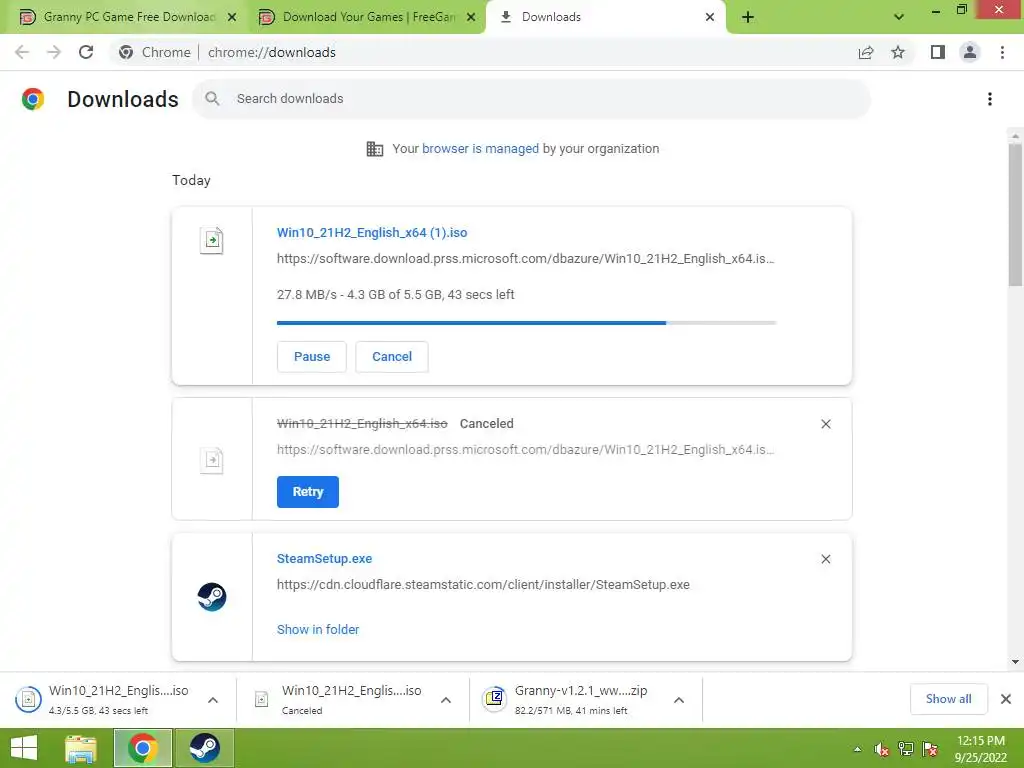Click the Action Center flag tray icon

931,749
